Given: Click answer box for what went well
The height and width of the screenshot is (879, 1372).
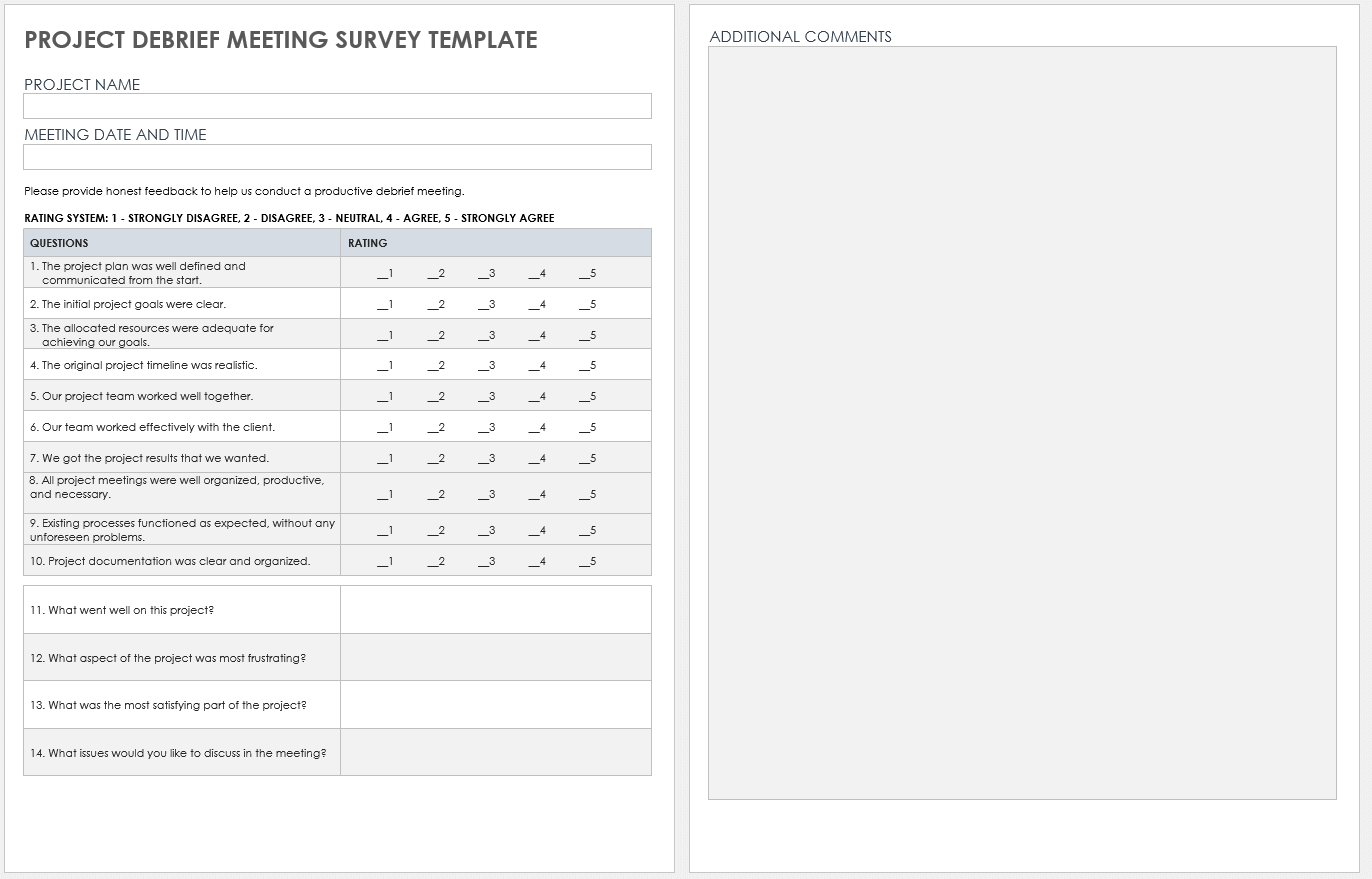Looking at the screenshot, I should [x=495, y=610].
